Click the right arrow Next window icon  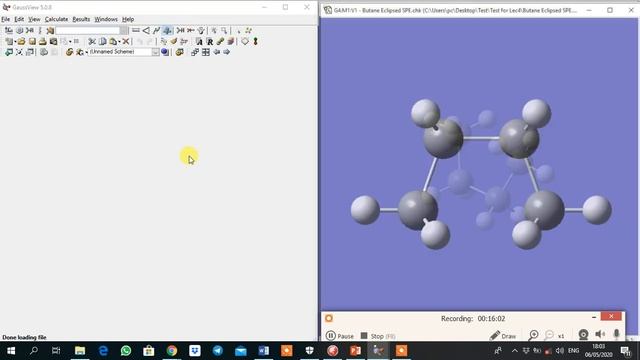pyautogui.click(x=227, y=52)
